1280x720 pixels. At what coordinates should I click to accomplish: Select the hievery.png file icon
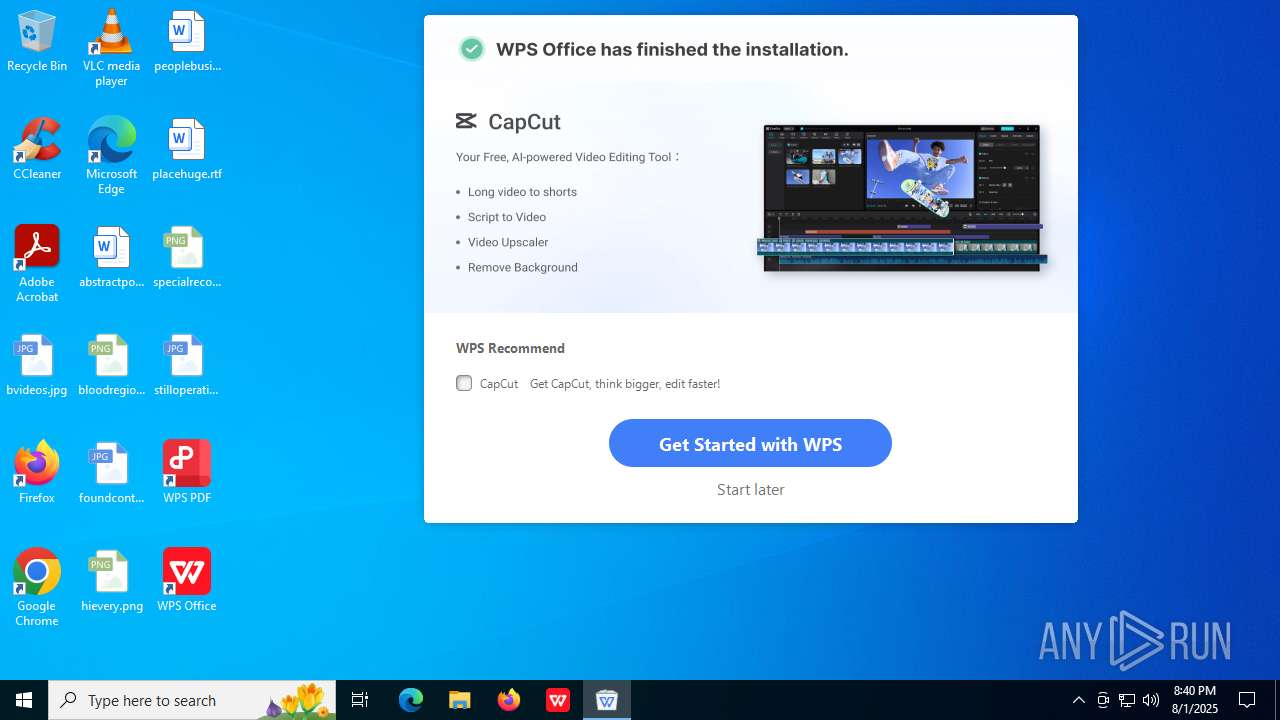click(111, 581)
